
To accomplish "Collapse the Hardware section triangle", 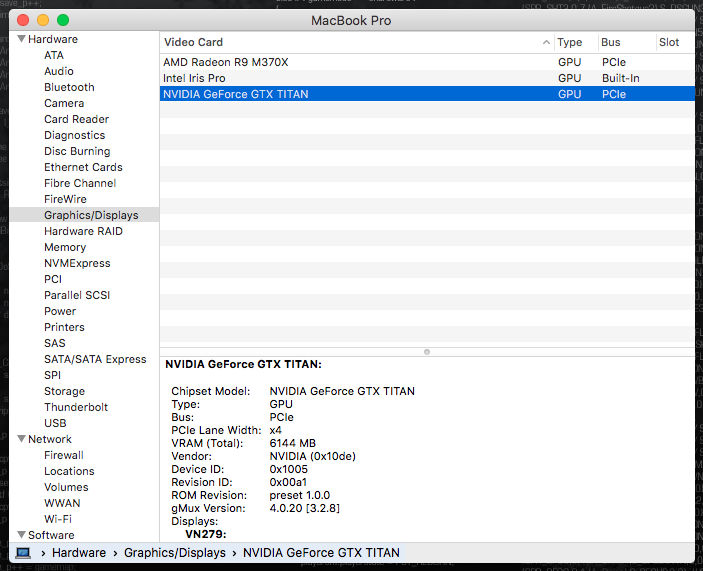I will pos(21,39).
